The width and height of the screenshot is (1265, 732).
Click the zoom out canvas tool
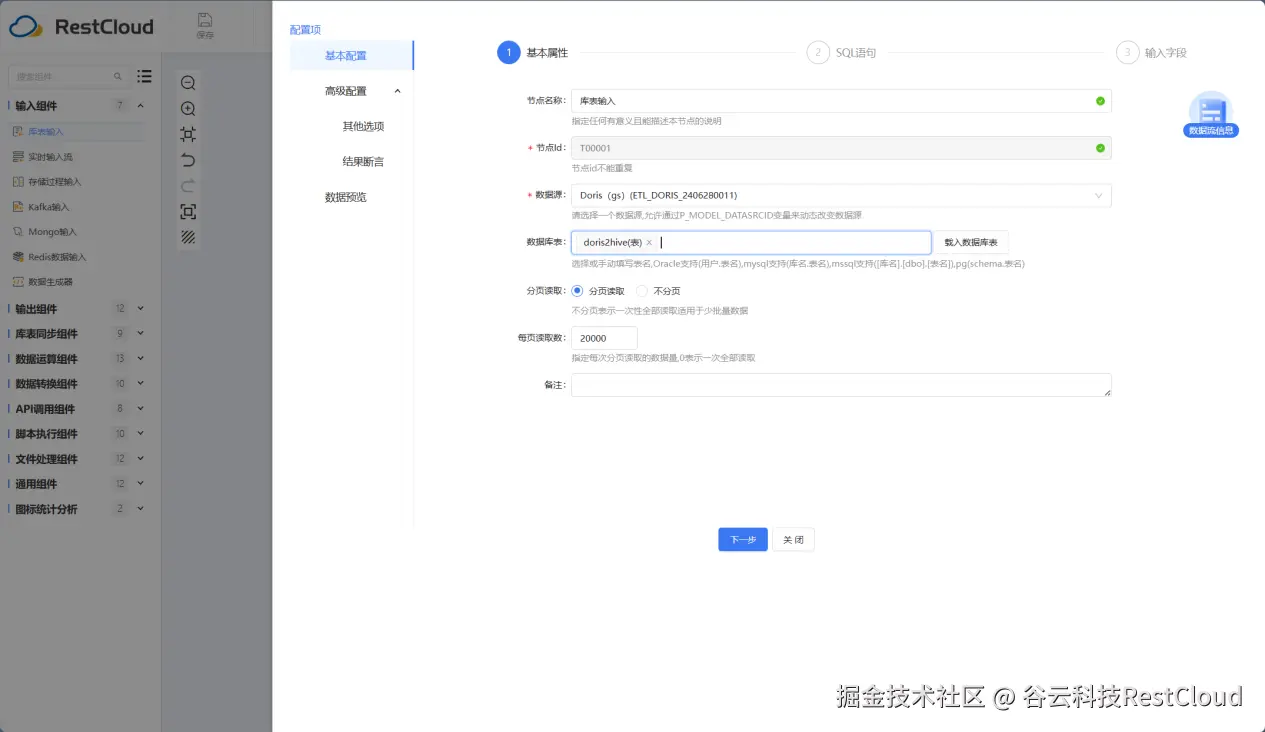click(x=188, y=83)
